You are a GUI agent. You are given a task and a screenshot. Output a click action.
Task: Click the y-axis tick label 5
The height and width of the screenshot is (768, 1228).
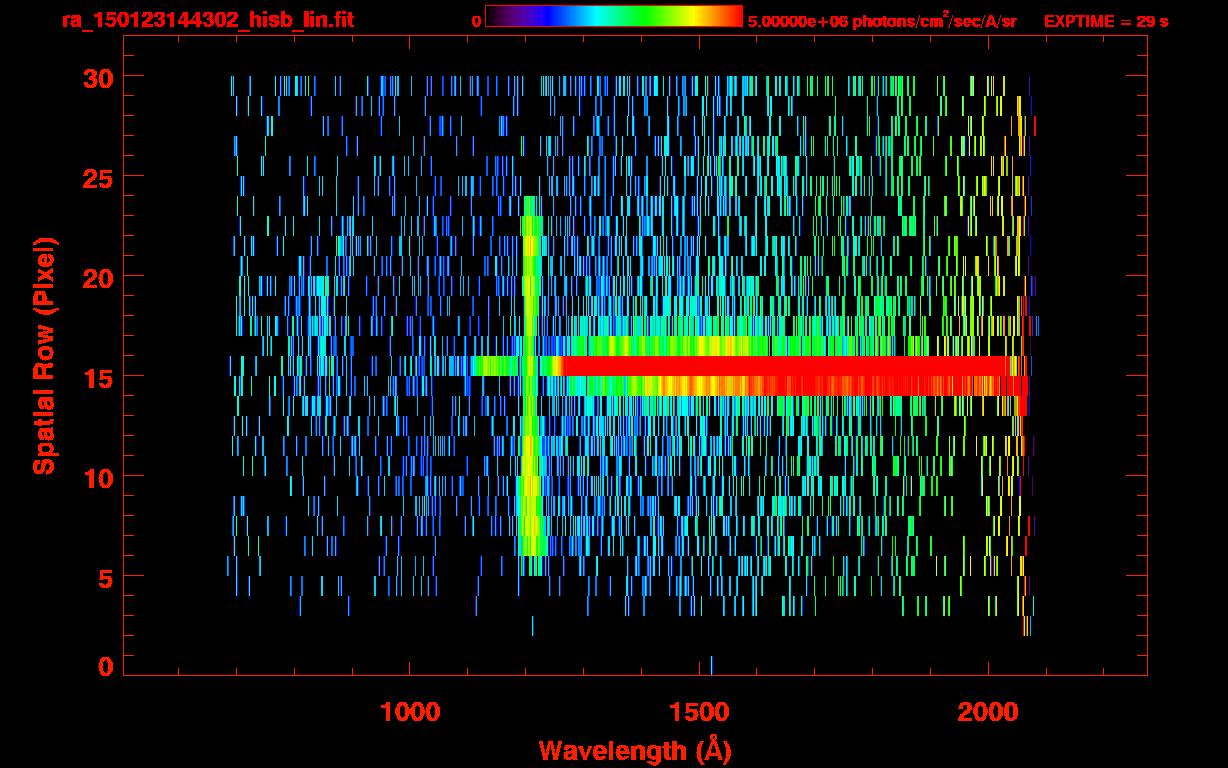104,577
